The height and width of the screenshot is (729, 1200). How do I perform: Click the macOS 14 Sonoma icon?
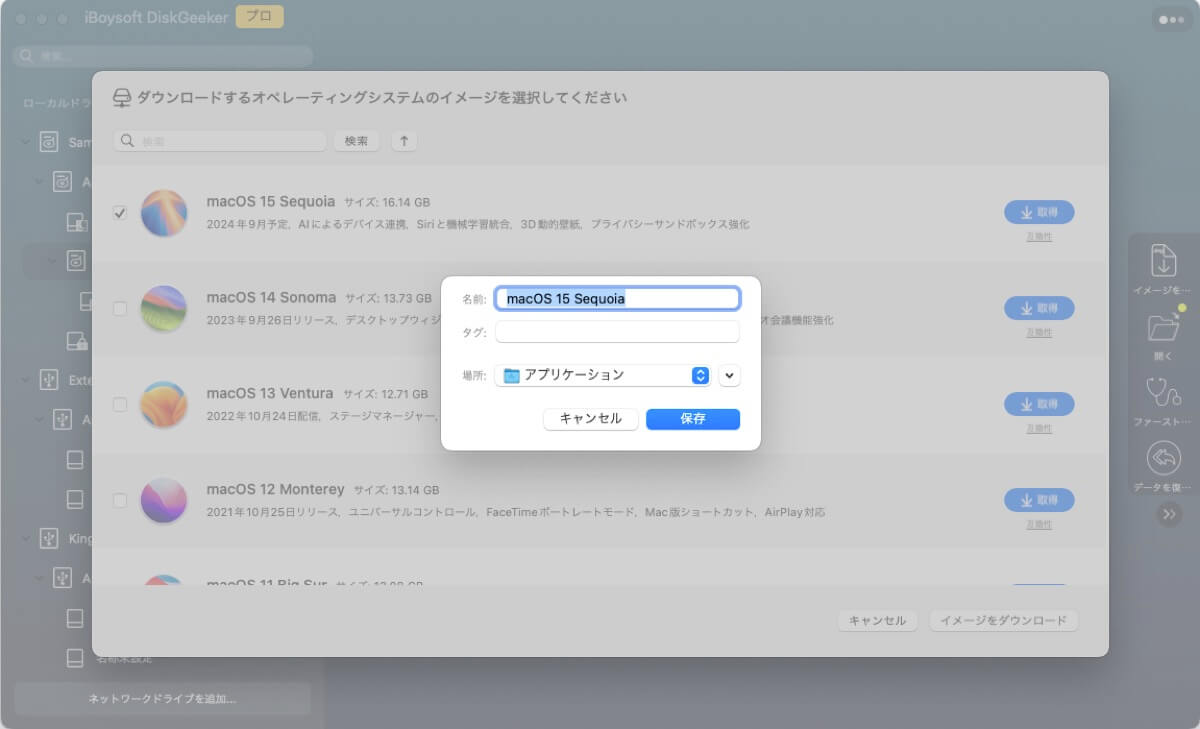164,309
